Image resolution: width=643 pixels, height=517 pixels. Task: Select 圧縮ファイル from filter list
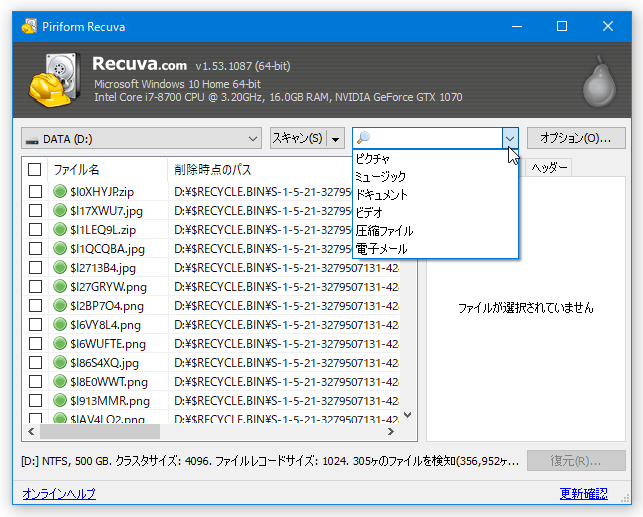[435, 231]
